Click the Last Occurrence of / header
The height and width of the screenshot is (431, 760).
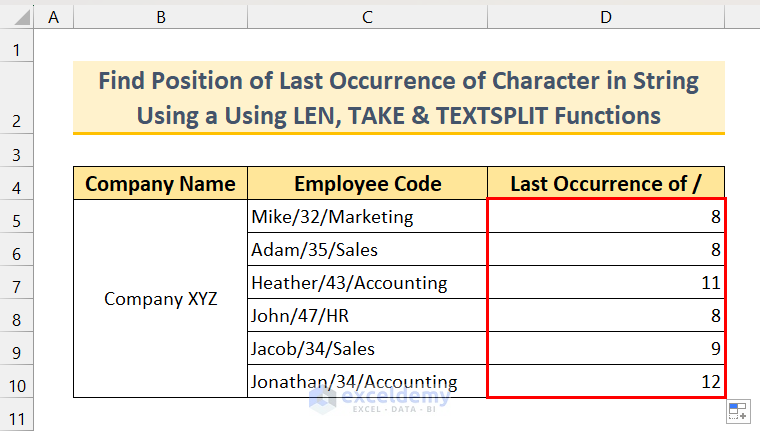point(606,184)
